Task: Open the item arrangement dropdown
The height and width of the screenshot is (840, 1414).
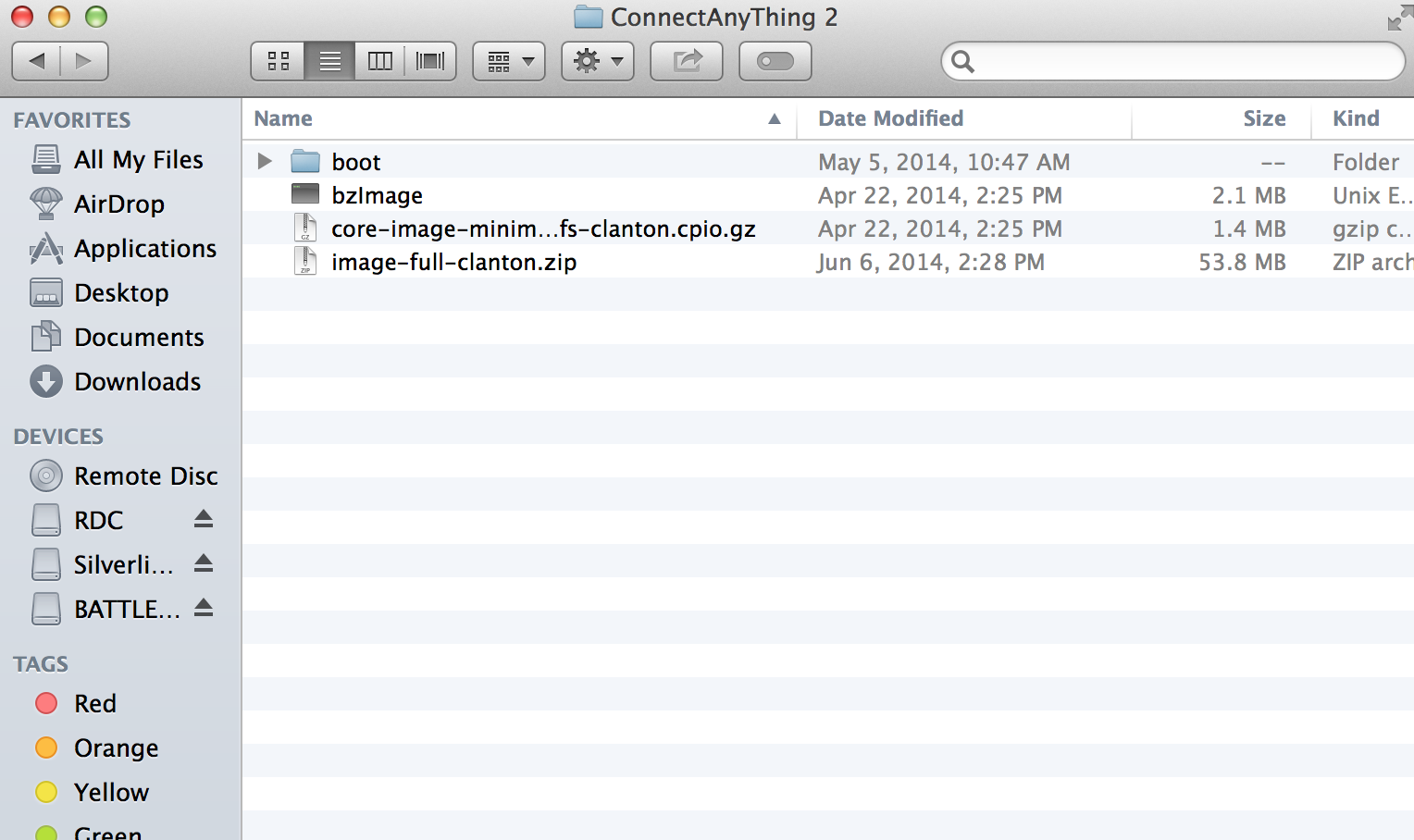Action: 509,61
